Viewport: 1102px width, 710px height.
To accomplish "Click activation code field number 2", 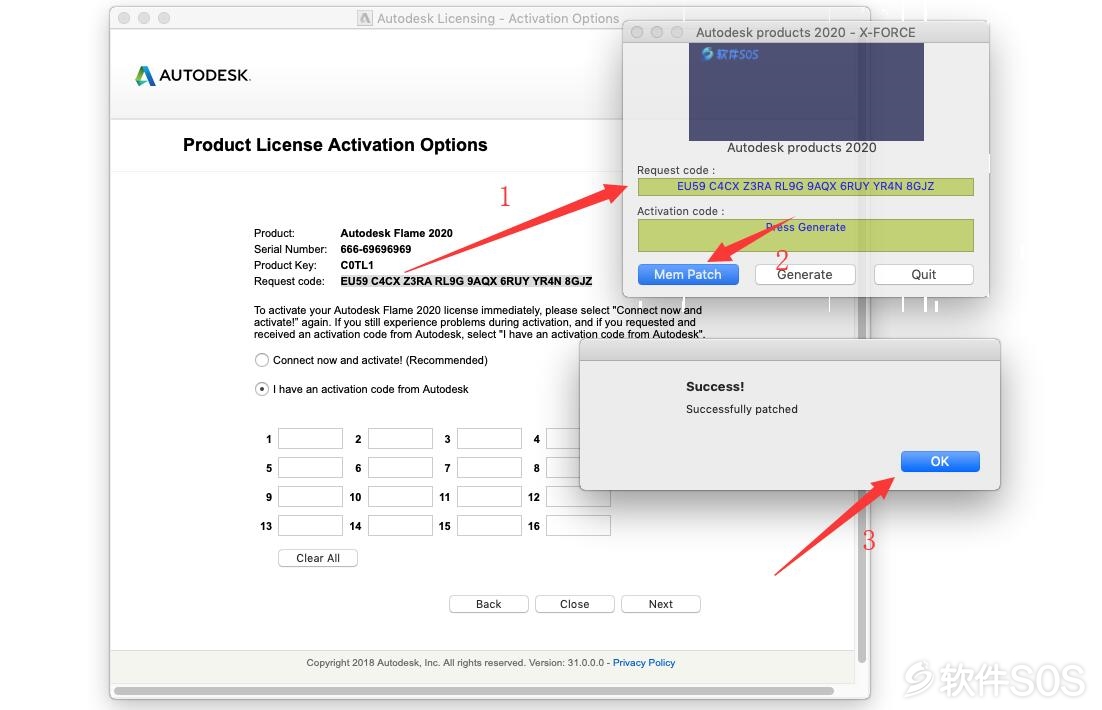I will pyautogui.click(x=400, y=439).
